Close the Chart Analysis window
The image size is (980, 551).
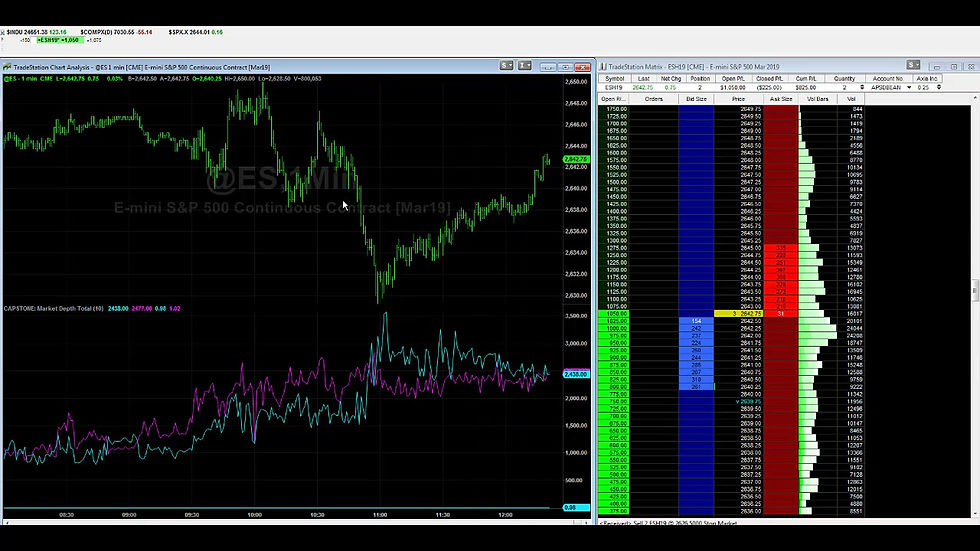coord(582,67)
